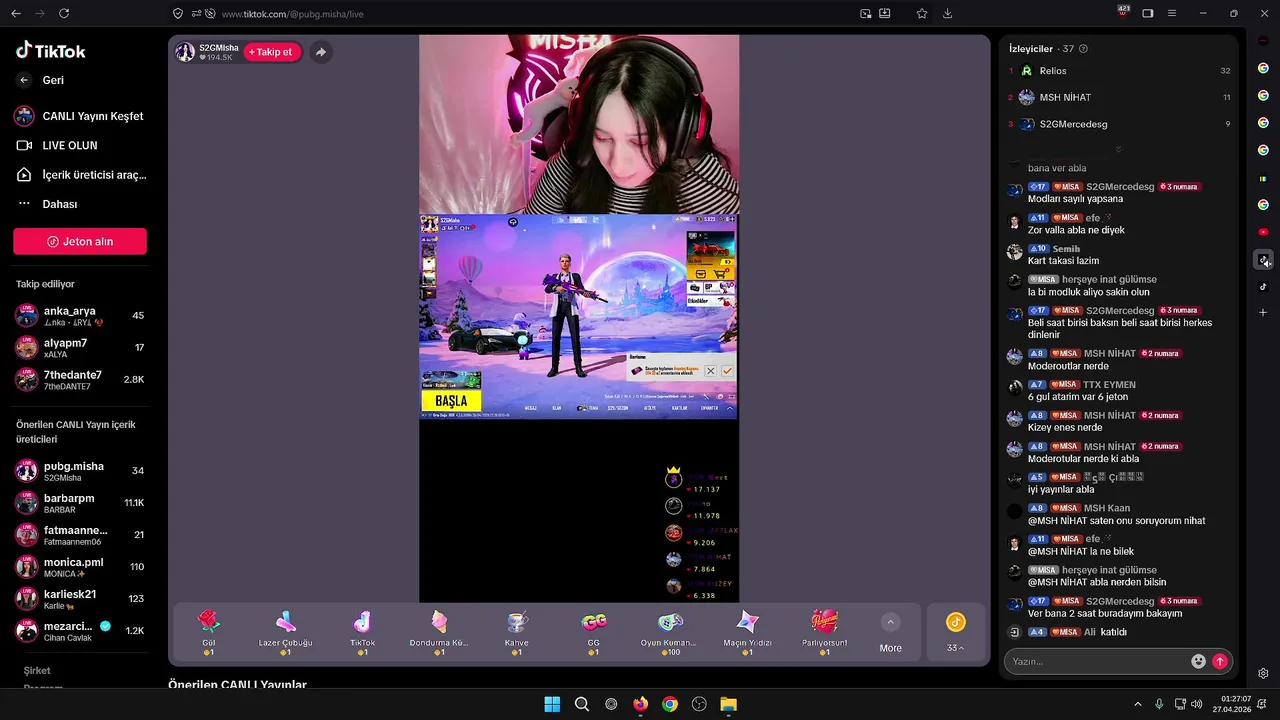Open the vertical tabs sidebar settings gear
The height and width of the screenshot is (720, 1280).
[1263, 674]
